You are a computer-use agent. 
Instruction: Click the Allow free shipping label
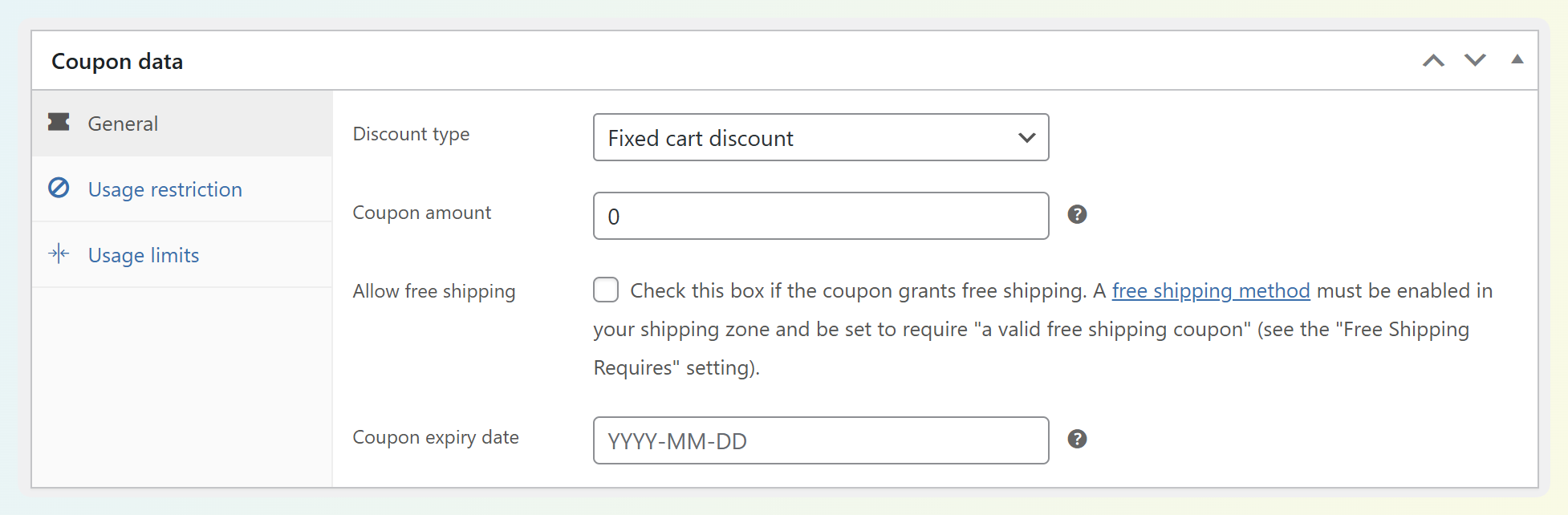coord(434,291)
